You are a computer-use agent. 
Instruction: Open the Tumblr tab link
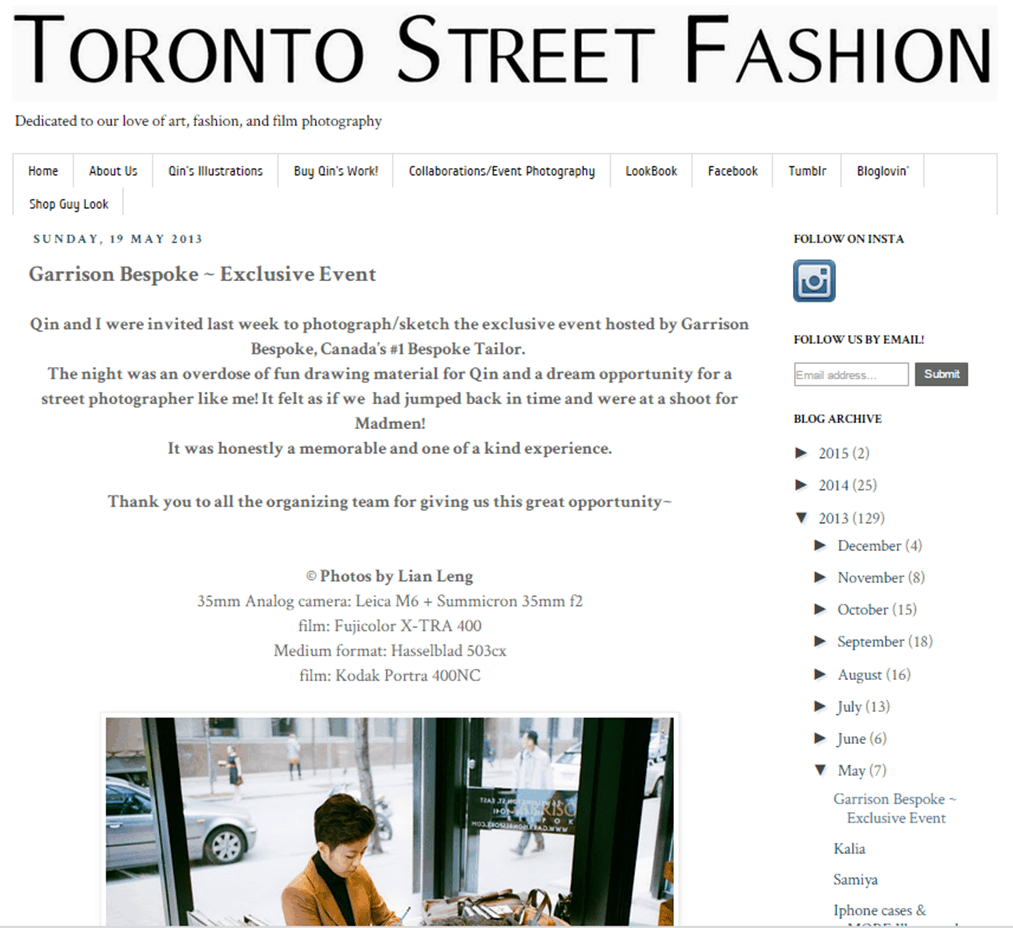pyautogui.click(x=807, y=171)
